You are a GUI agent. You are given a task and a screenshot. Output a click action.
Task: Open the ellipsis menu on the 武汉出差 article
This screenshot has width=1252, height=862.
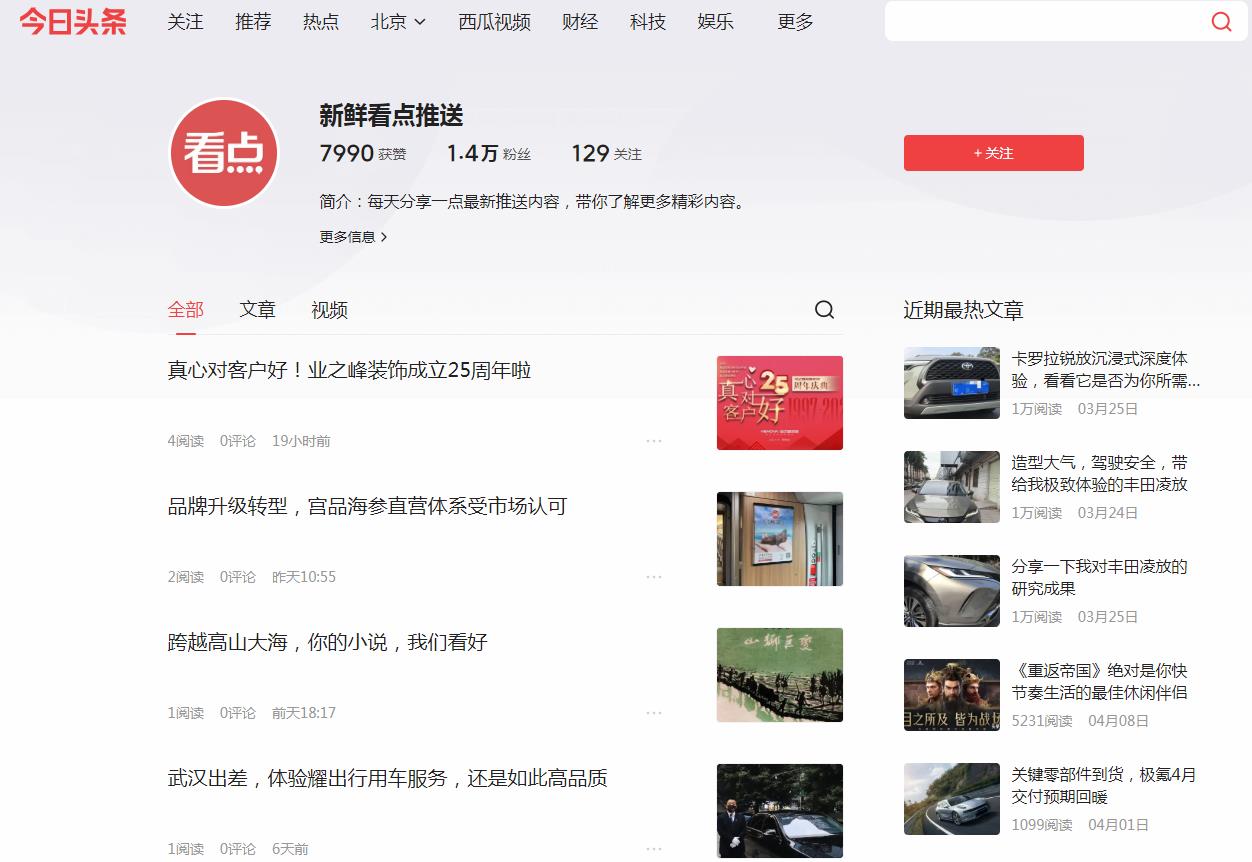[655, 848]
